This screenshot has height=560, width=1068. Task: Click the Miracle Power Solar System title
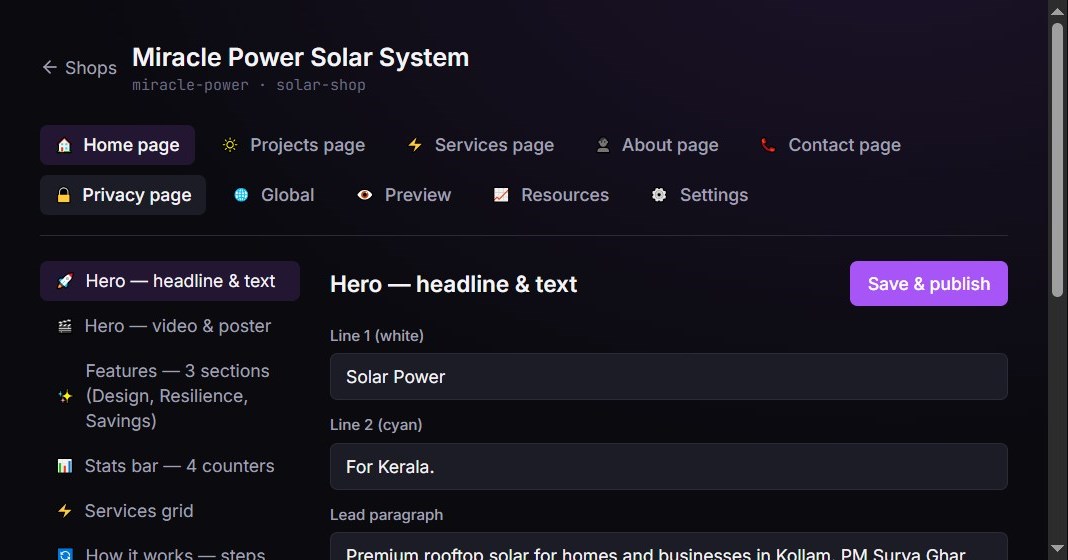300,57
